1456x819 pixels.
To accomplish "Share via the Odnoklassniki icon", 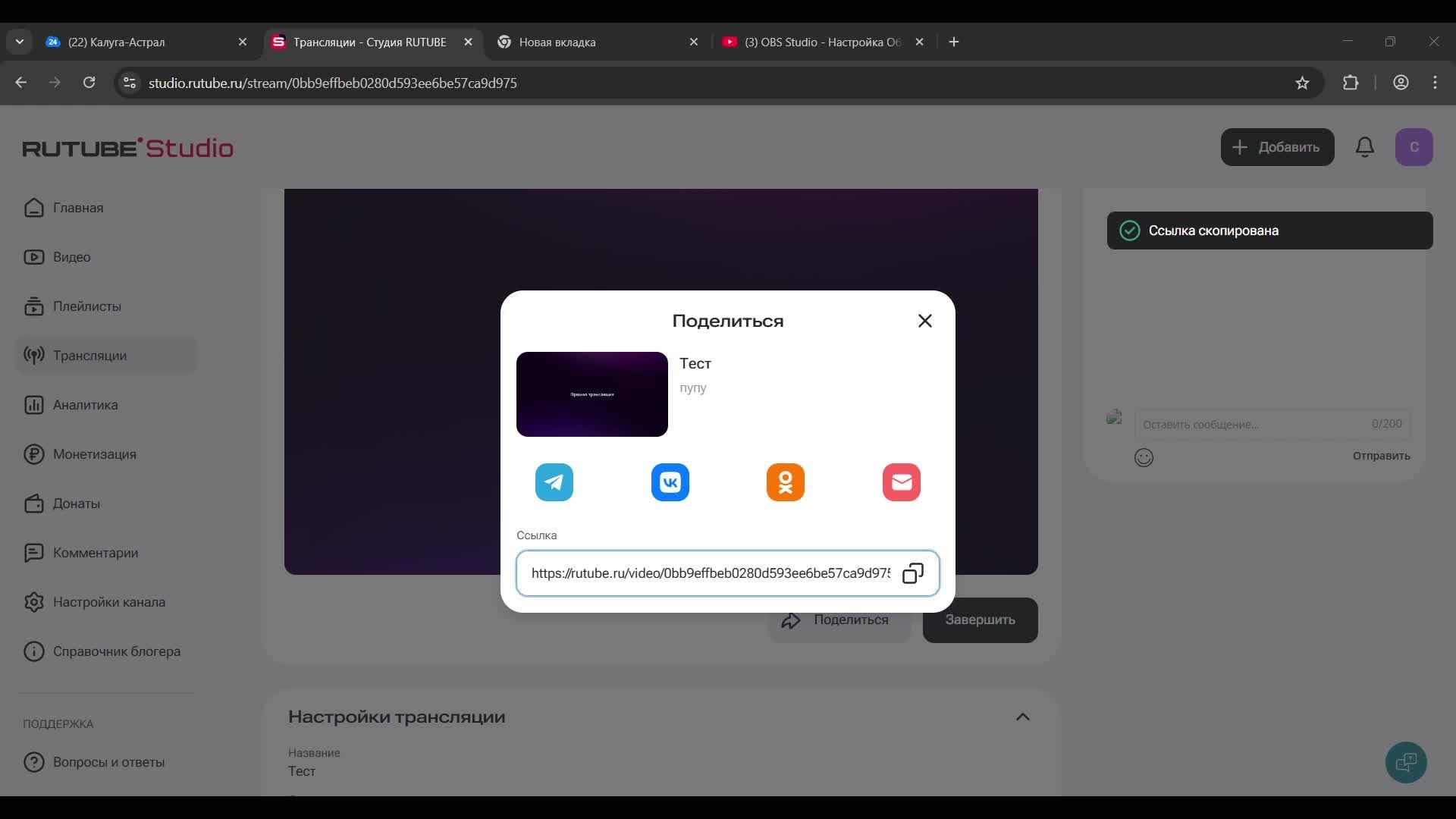I will (786, 482).
